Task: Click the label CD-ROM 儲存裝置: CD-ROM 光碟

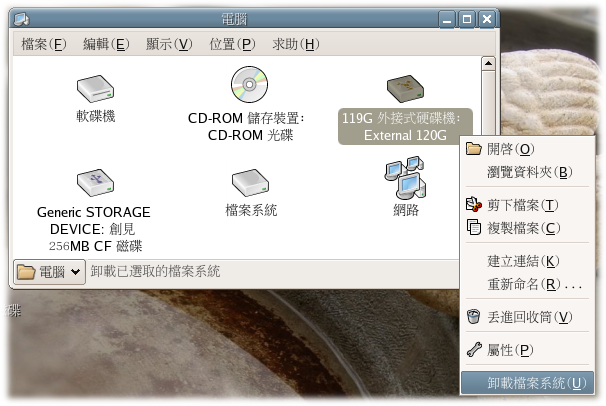Action: 246,126
